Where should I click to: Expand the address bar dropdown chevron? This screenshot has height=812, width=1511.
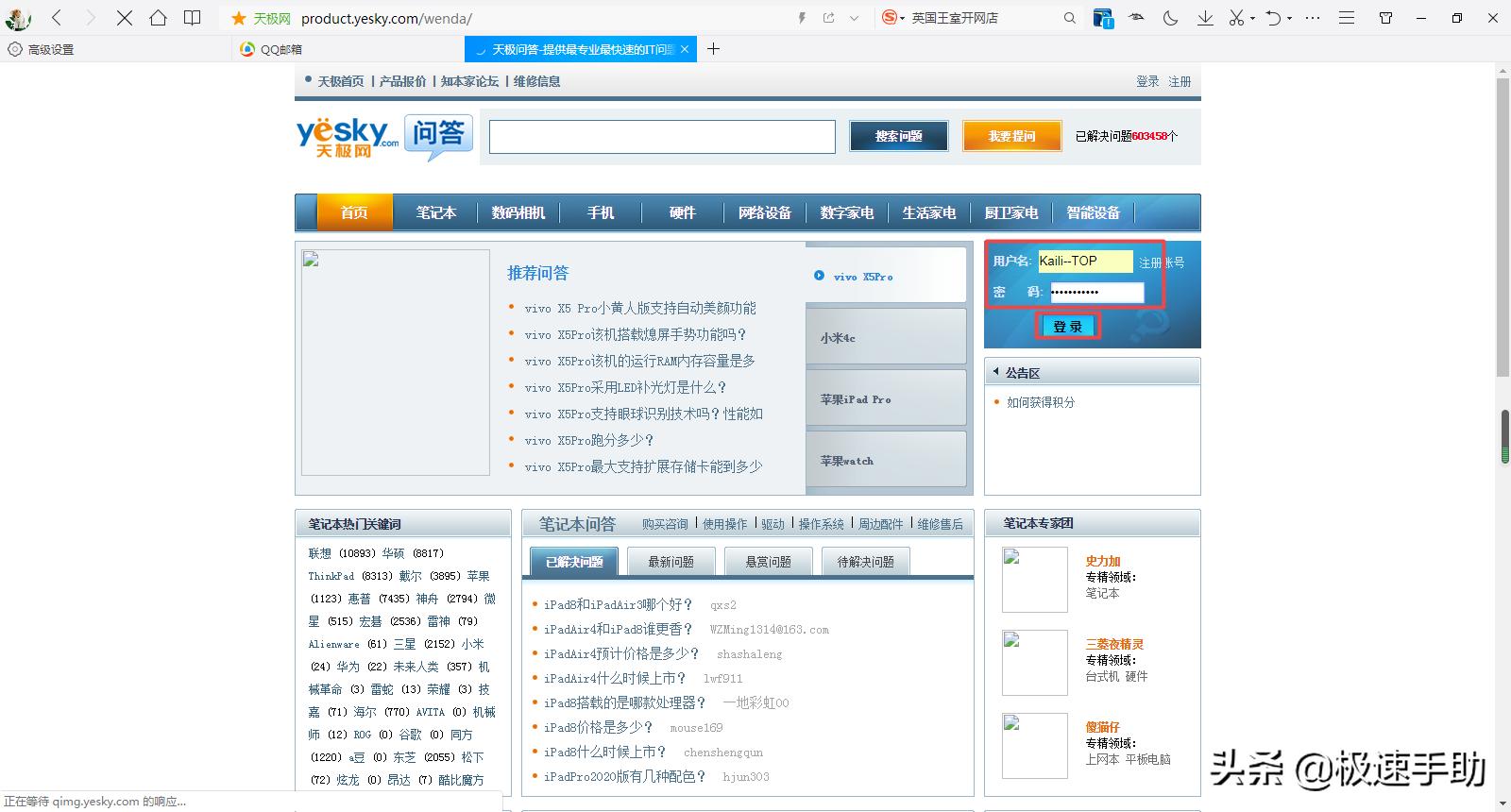[855, 18]
